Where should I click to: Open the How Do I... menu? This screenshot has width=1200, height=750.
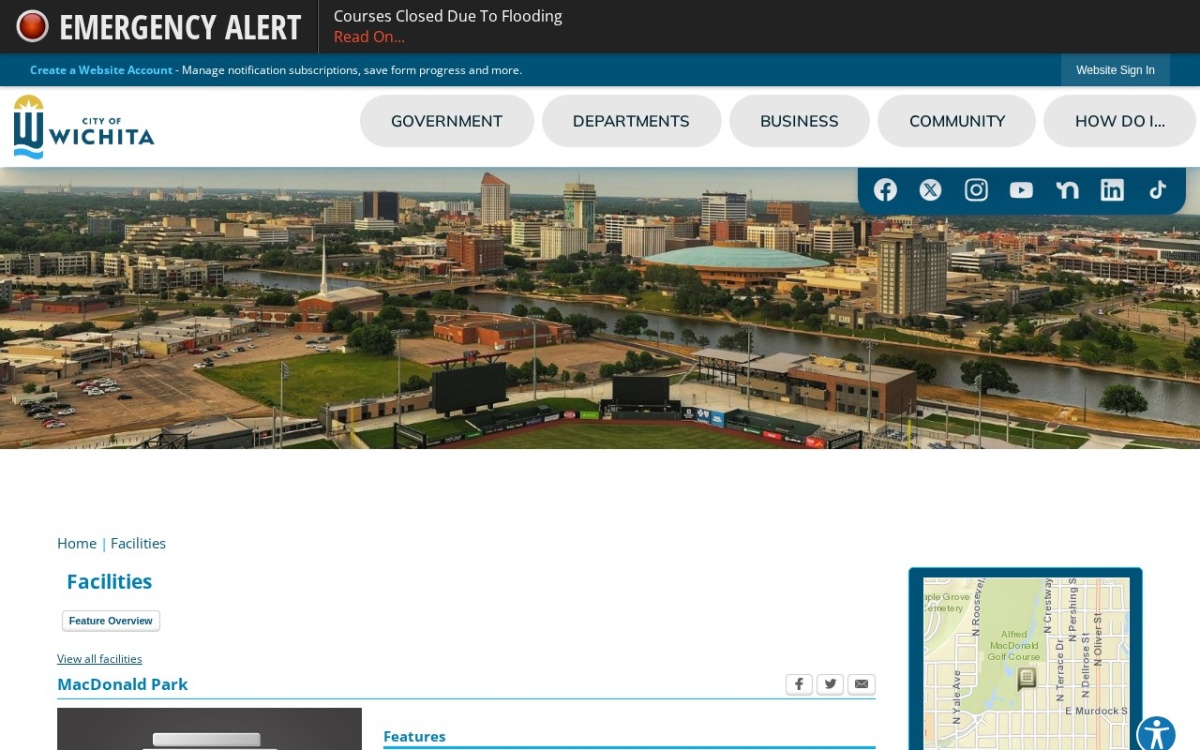(x=1120, y=121)
